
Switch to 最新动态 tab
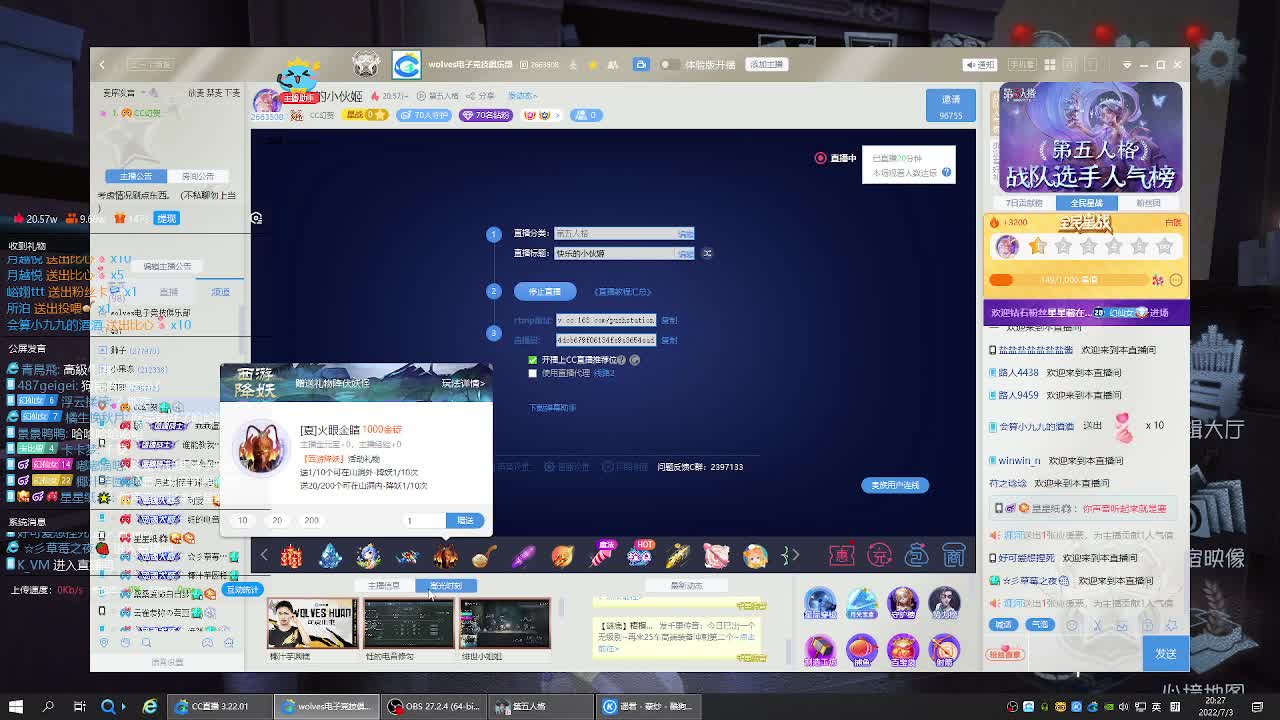click(x=686, y=586)
